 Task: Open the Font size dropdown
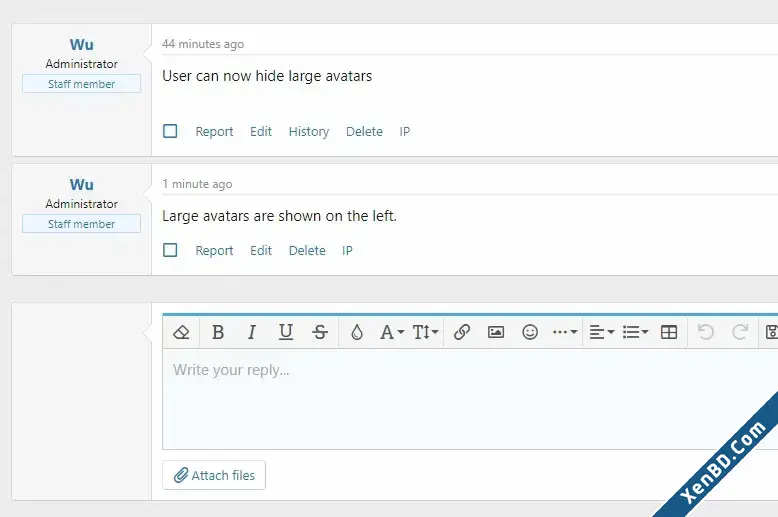426,332
